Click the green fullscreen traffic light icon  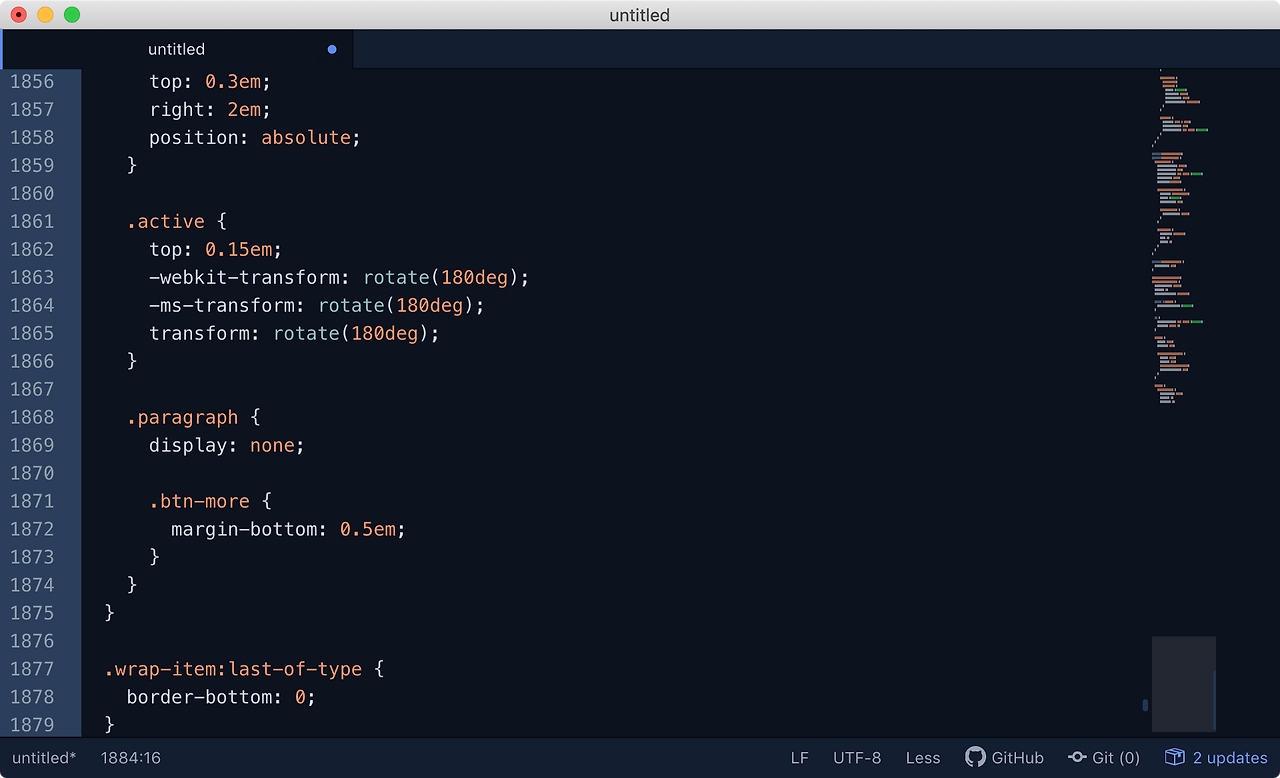(x=70, y=15)
